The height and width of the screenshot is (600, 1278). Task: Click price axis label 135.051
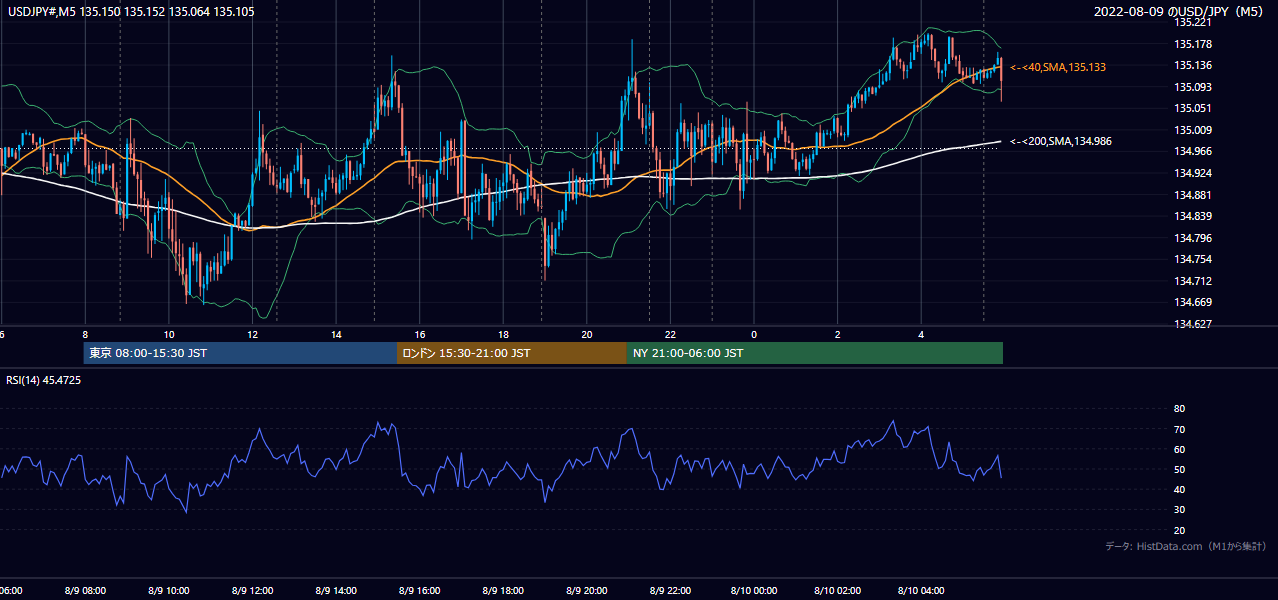1192,109
